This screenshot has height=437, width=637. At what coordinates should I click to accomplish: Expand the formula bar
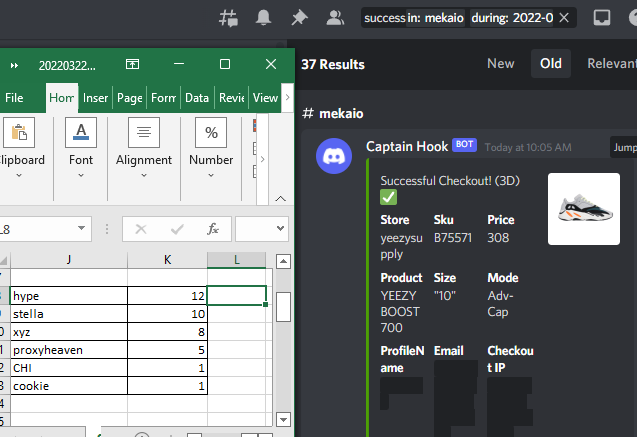tap(280, 228)
